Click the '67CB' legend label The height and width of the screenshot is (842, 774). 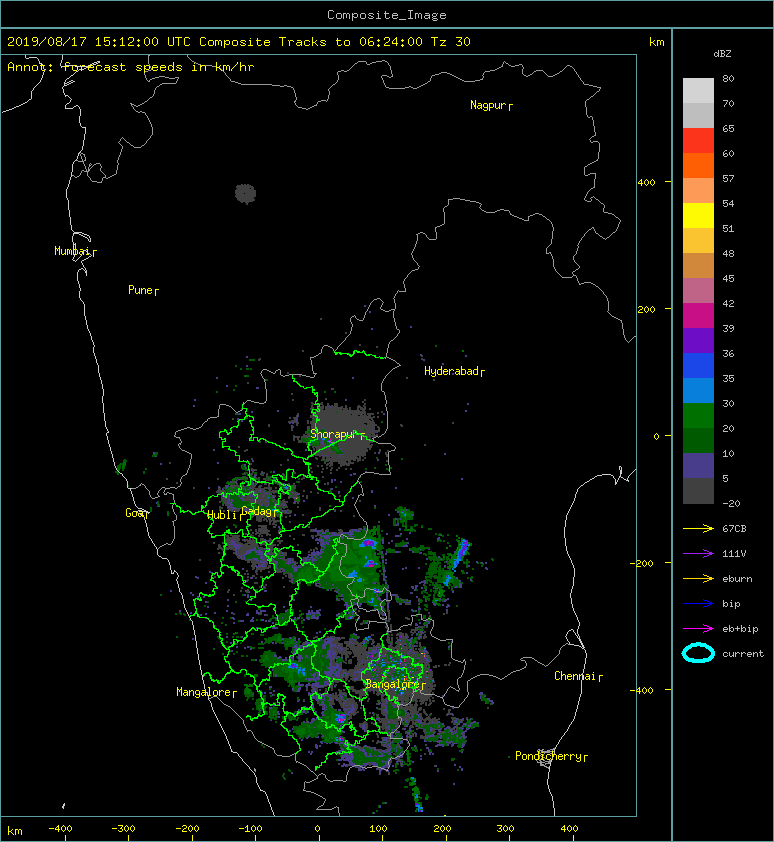click(734, 529)
